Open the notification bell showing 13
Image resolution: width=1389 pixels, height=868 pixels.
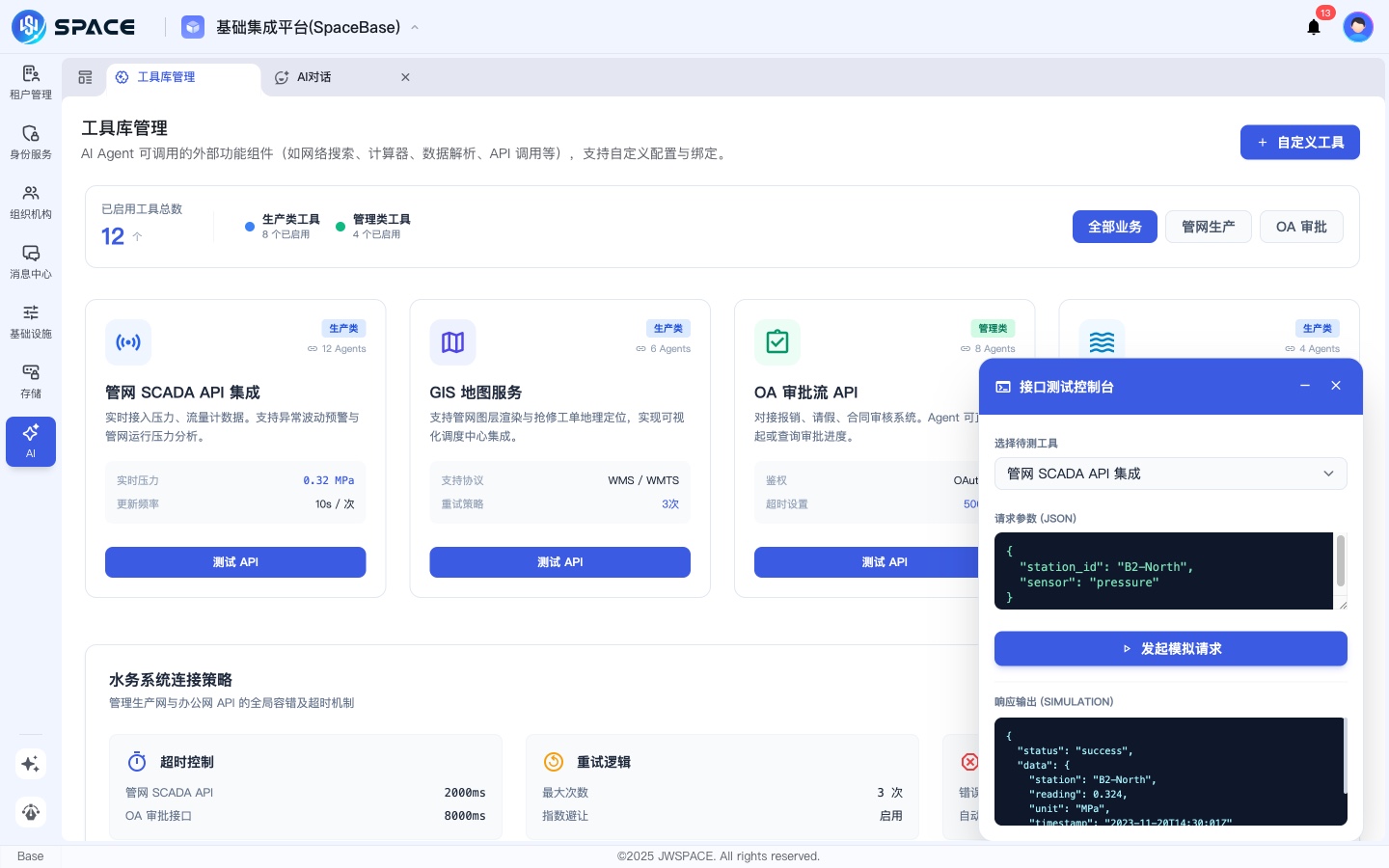click(x=1314, y=27)
